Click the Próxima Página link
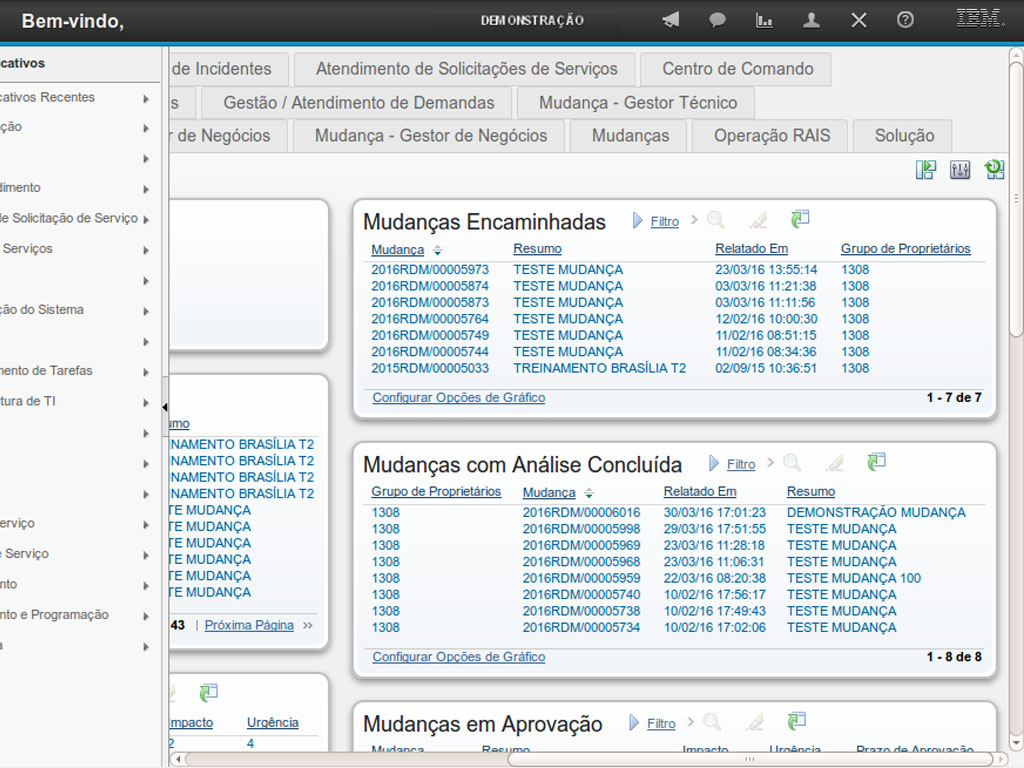The height and width of the screenshot is (768, 1024). click(249, 625)
